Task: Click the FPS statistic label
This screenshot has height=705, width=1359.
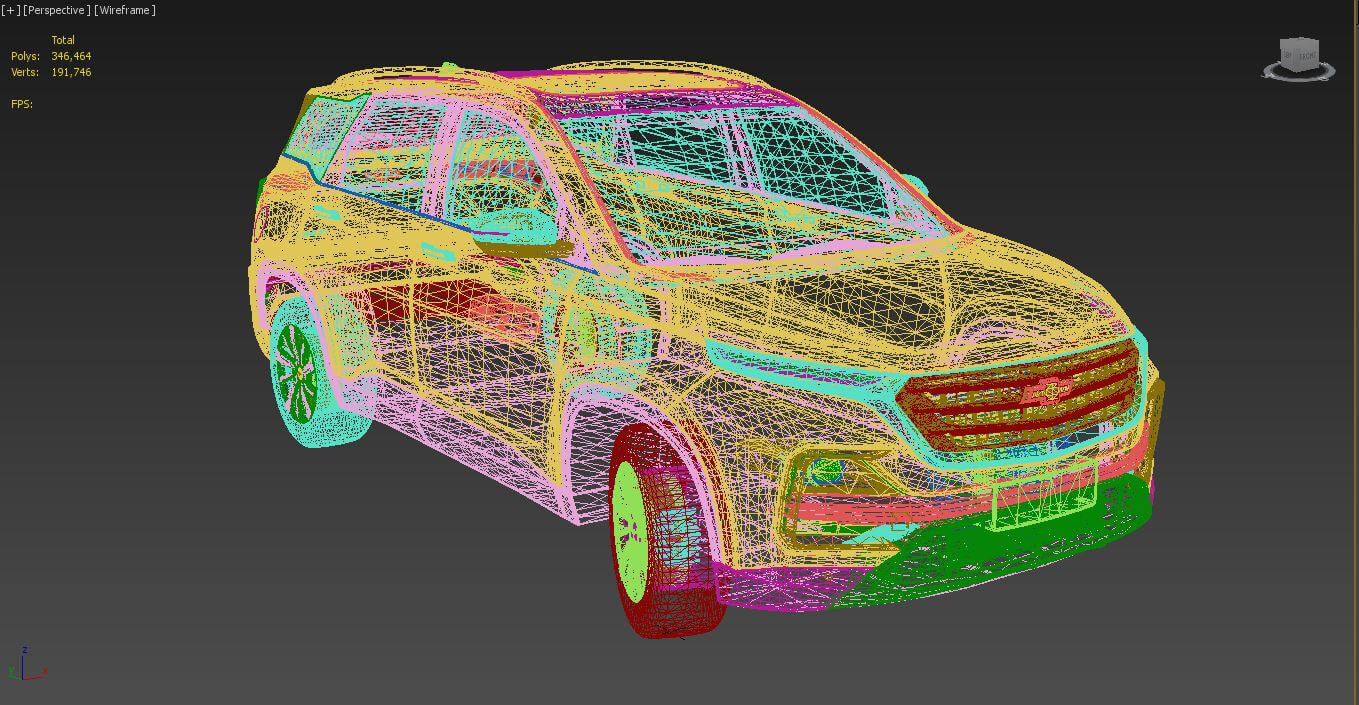Action: 22,104
